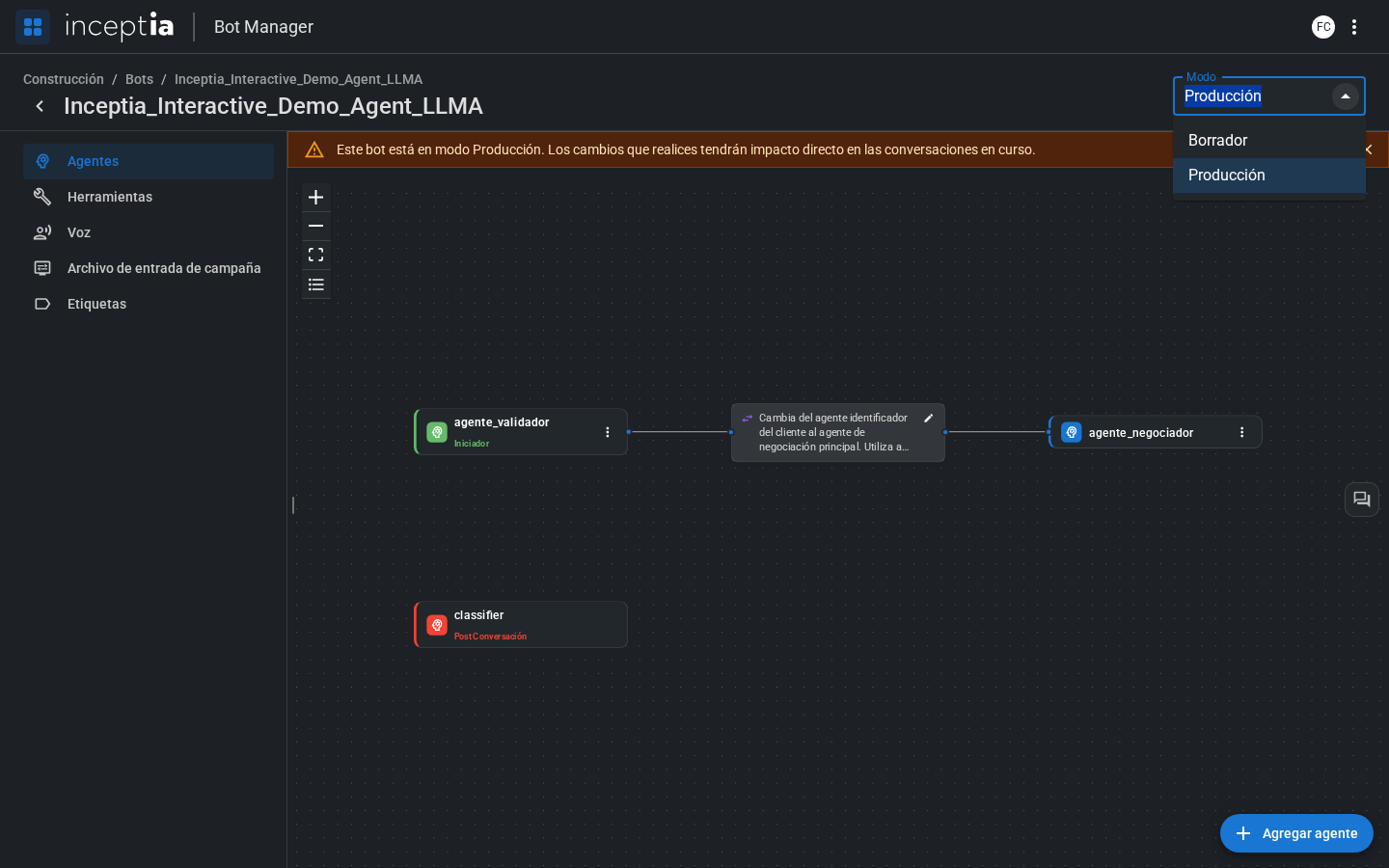
Task: Open agente_validador options menu
Action: pyautogui.click(x=608, y=432)
